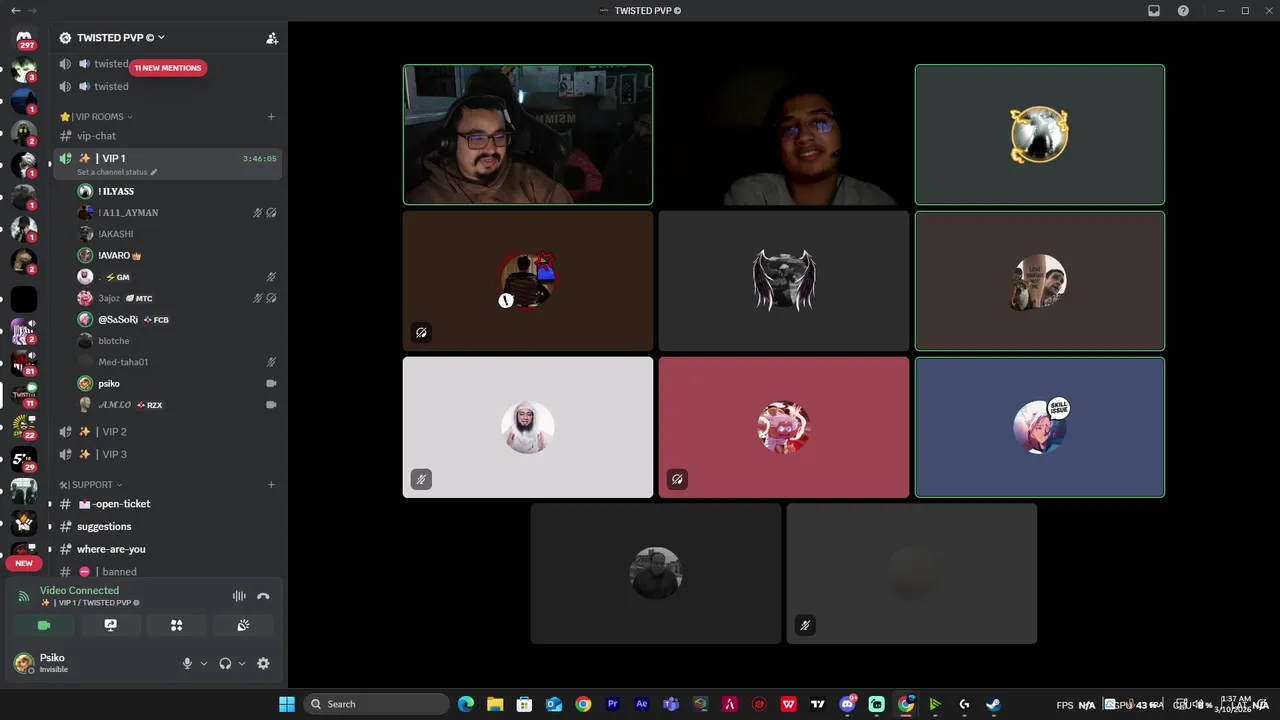The image size is (1280, 720).
Task: Open microphone input options arrow
Action: (204, 663)
